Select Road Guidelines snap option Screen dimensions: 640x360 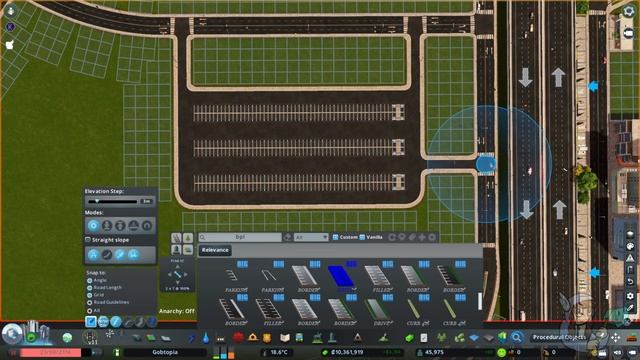point(89,302)
